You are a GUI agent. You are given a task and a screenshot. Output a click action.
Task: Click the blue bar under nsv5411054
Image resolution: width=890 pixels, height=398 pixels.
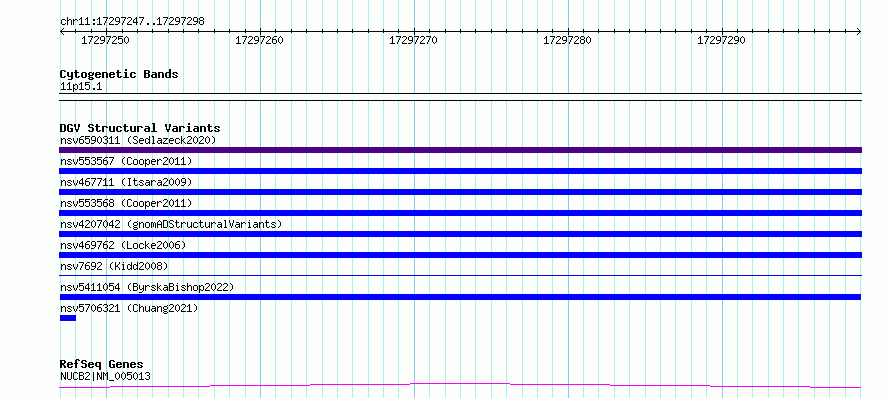[460, 297]
